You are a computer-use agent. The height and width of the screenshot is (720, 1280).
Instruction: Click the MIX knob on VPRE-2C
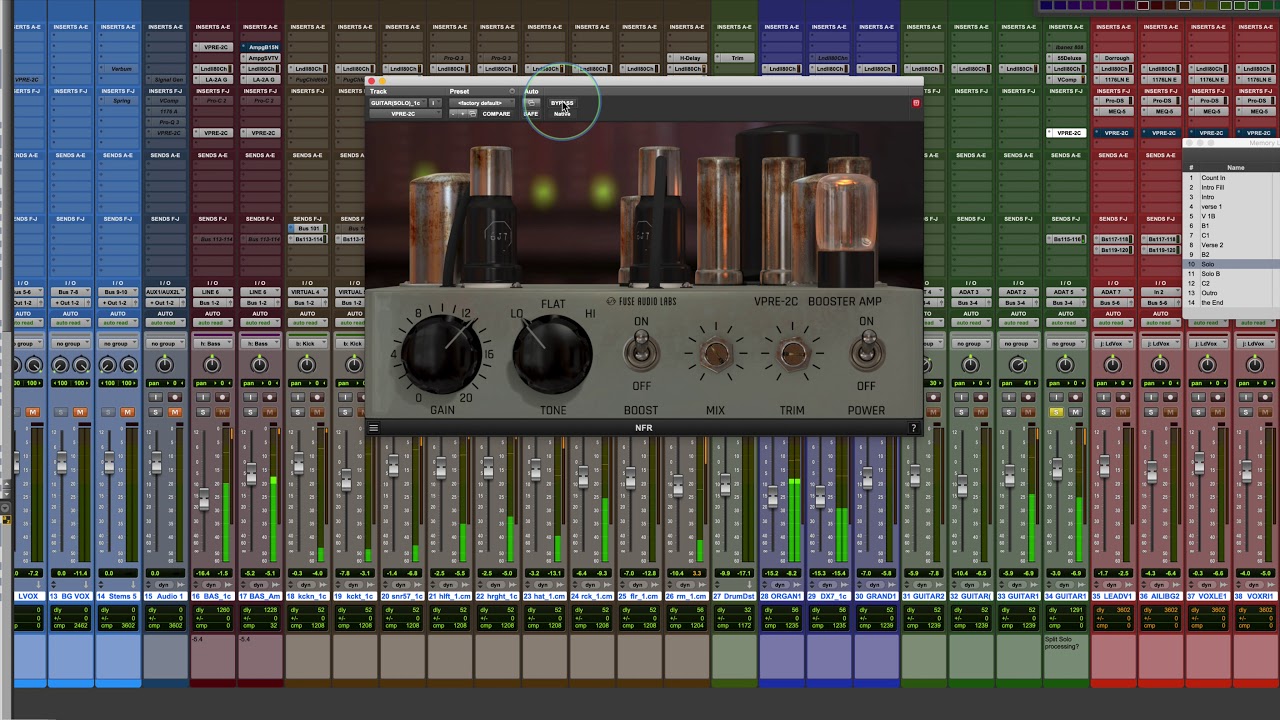click(x=715, y=354)
